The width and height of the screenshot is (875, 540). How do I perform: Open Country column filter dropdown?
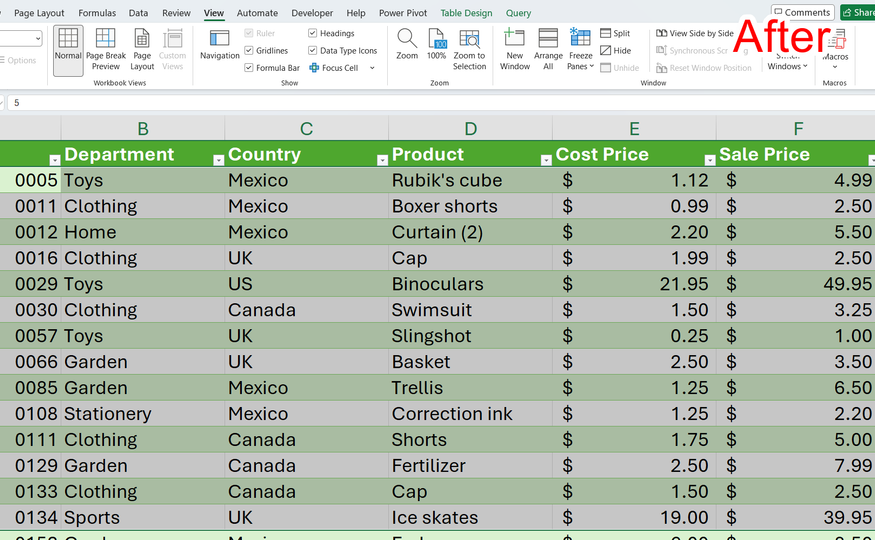pos(382,160)
